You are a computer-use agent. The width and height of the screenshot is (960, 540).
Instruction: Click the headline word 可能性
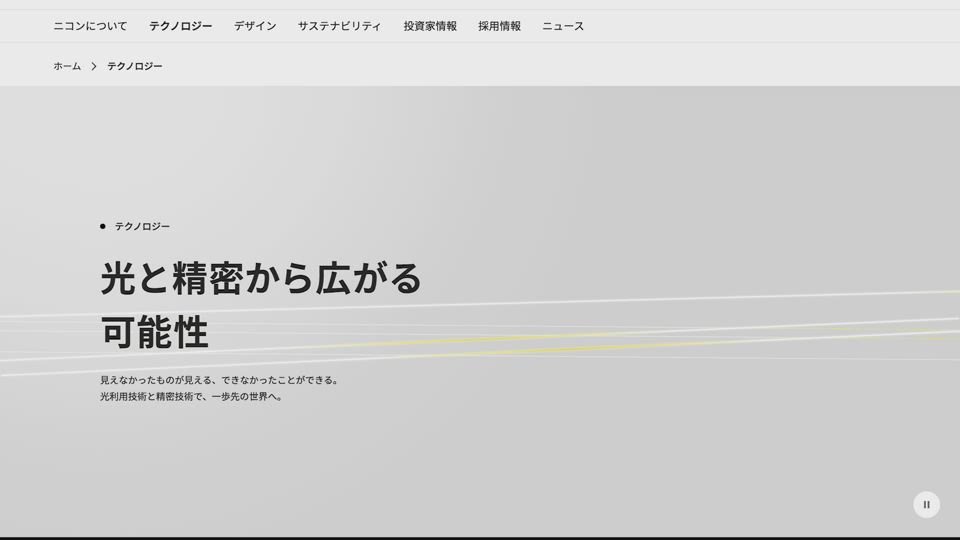coord(154,332)
